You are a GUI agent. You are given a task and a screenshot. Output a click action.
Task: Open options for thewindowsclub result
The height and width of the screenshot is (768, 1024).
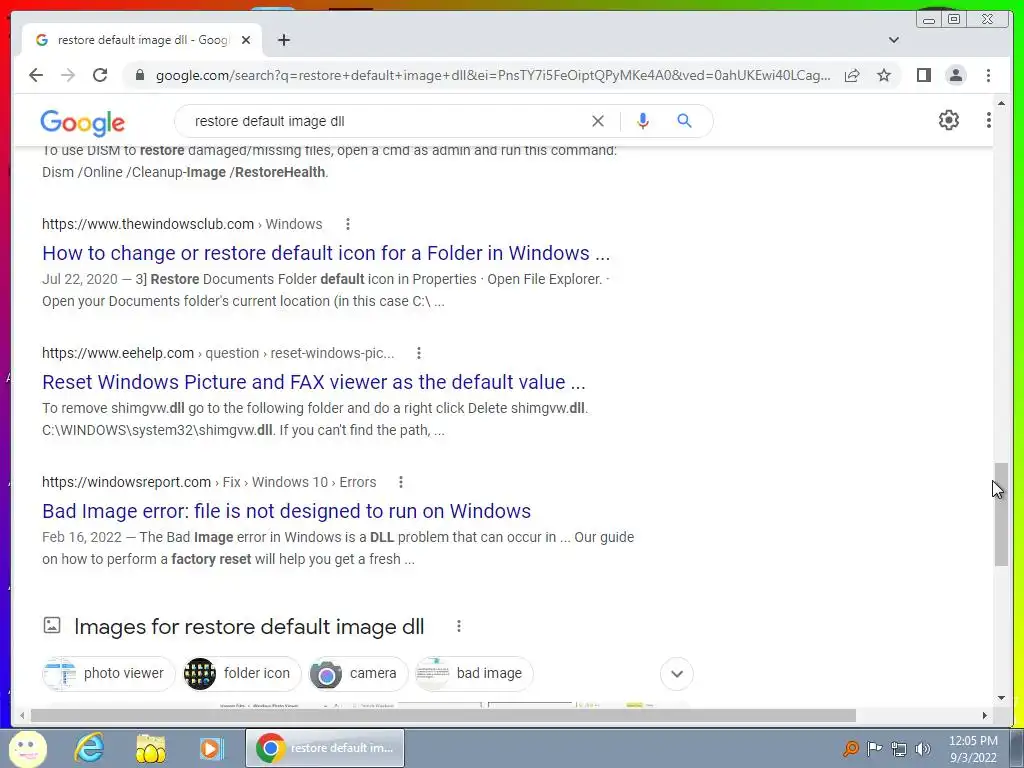point(347,224)
